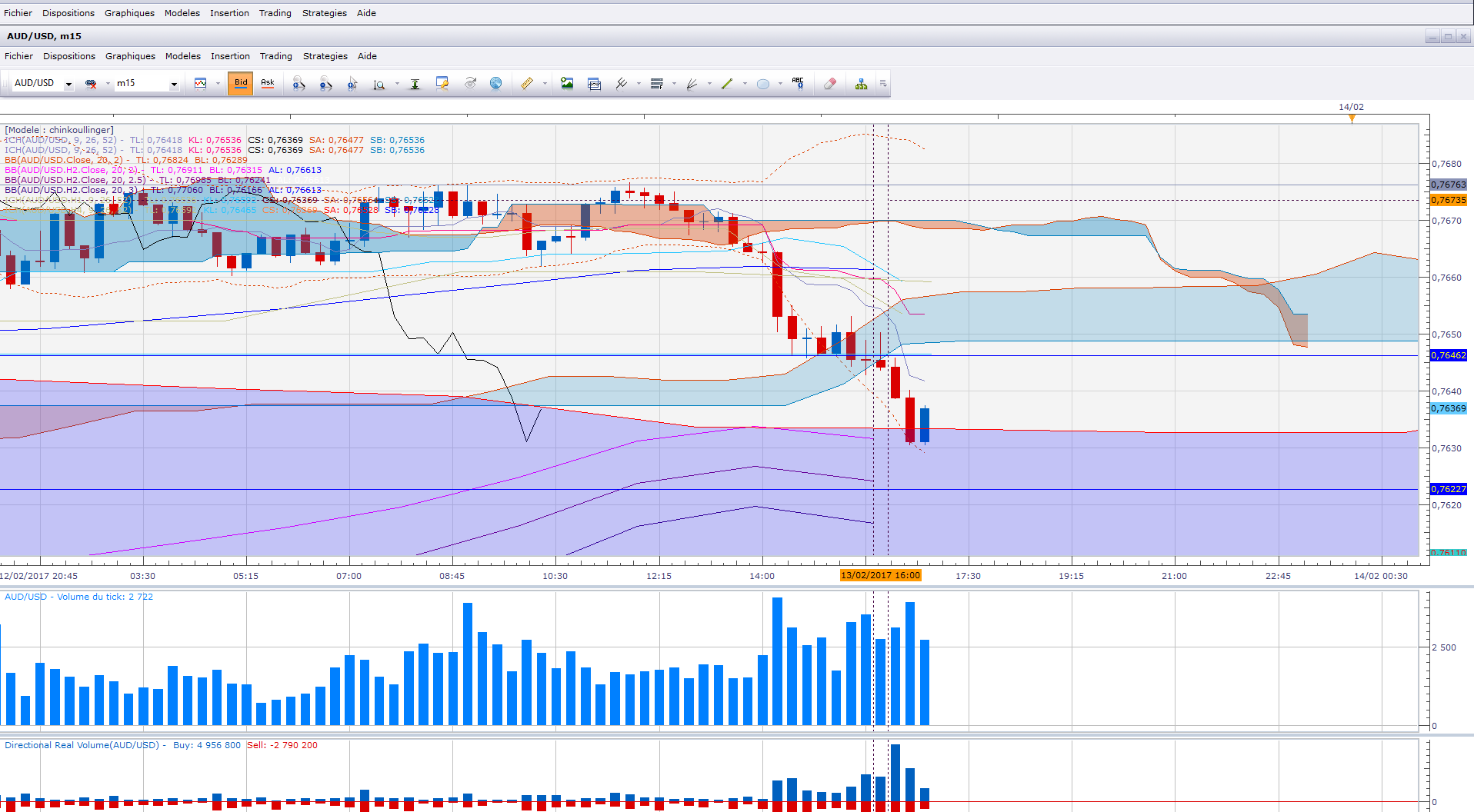
Task: Open dropdown arrow beside fan lines tool
Action: coord(709,84)
